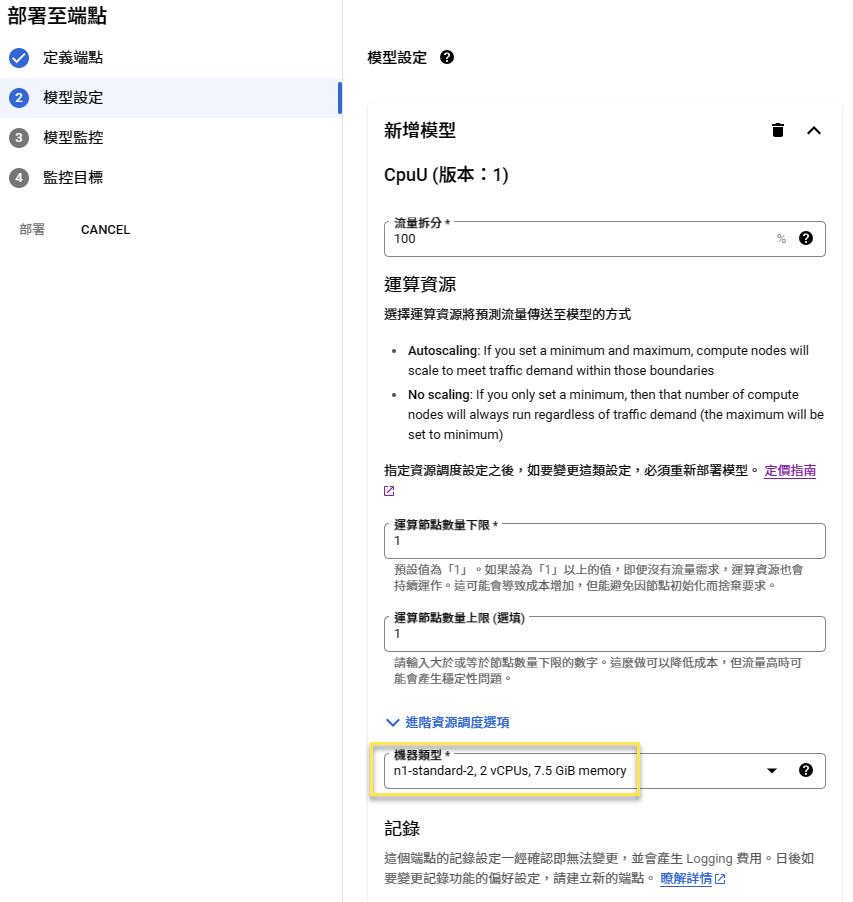
Task: Click into 運算節點數量下限 input field
Action: click(x=604, y=541)
